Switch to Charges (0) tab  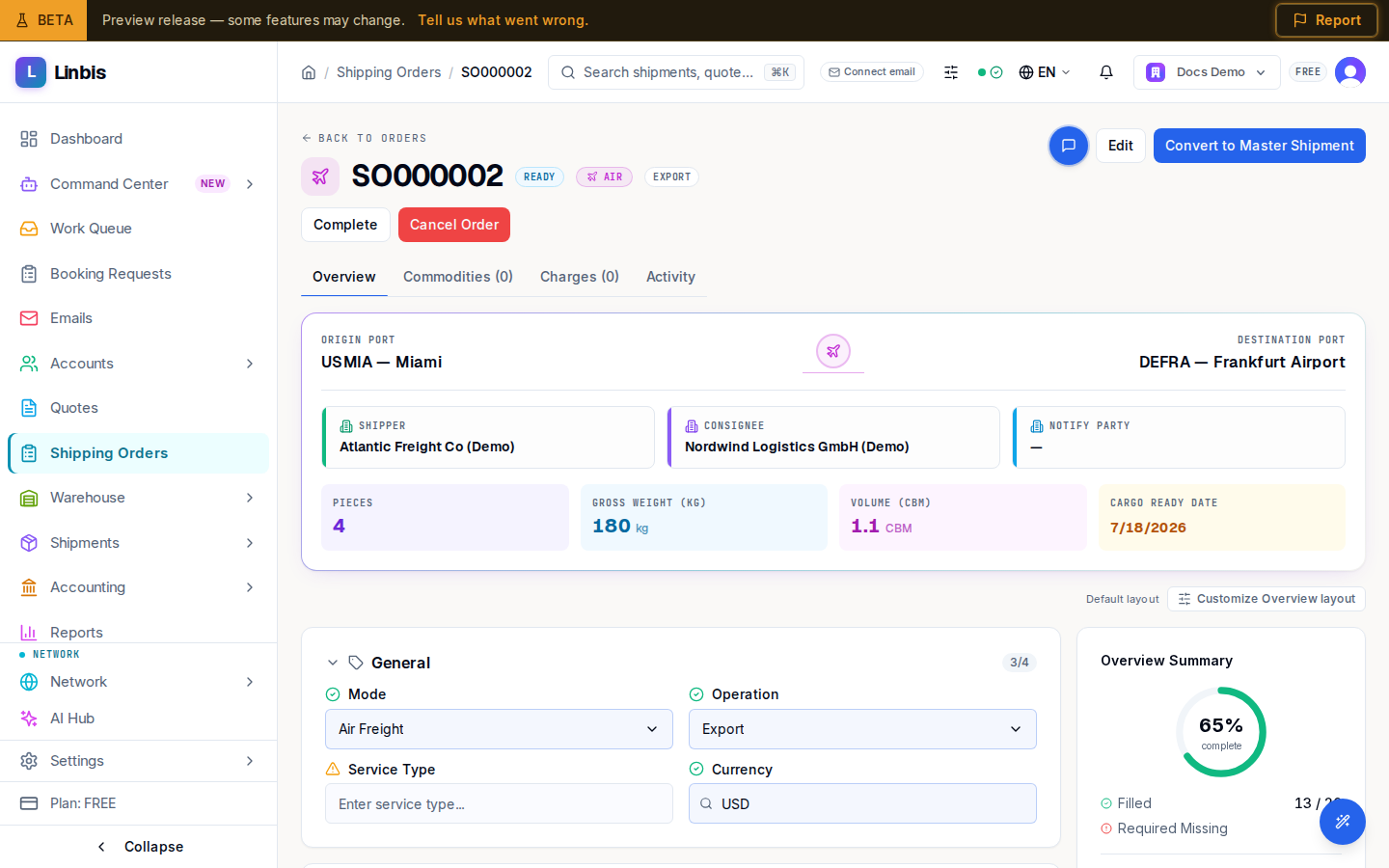pos(580,277)
